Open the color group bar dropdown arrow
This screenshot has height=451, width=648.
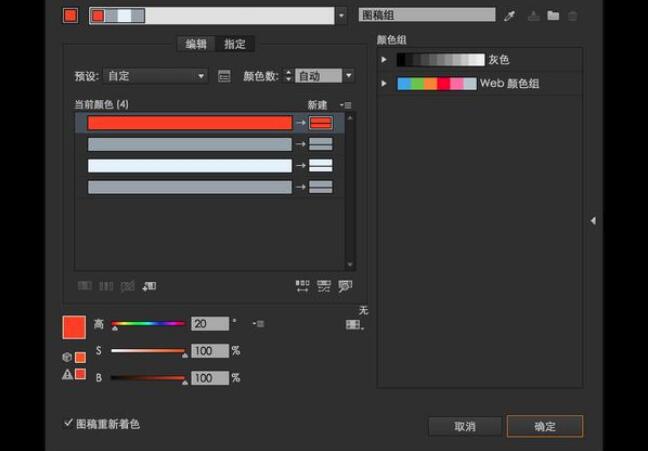341,16
